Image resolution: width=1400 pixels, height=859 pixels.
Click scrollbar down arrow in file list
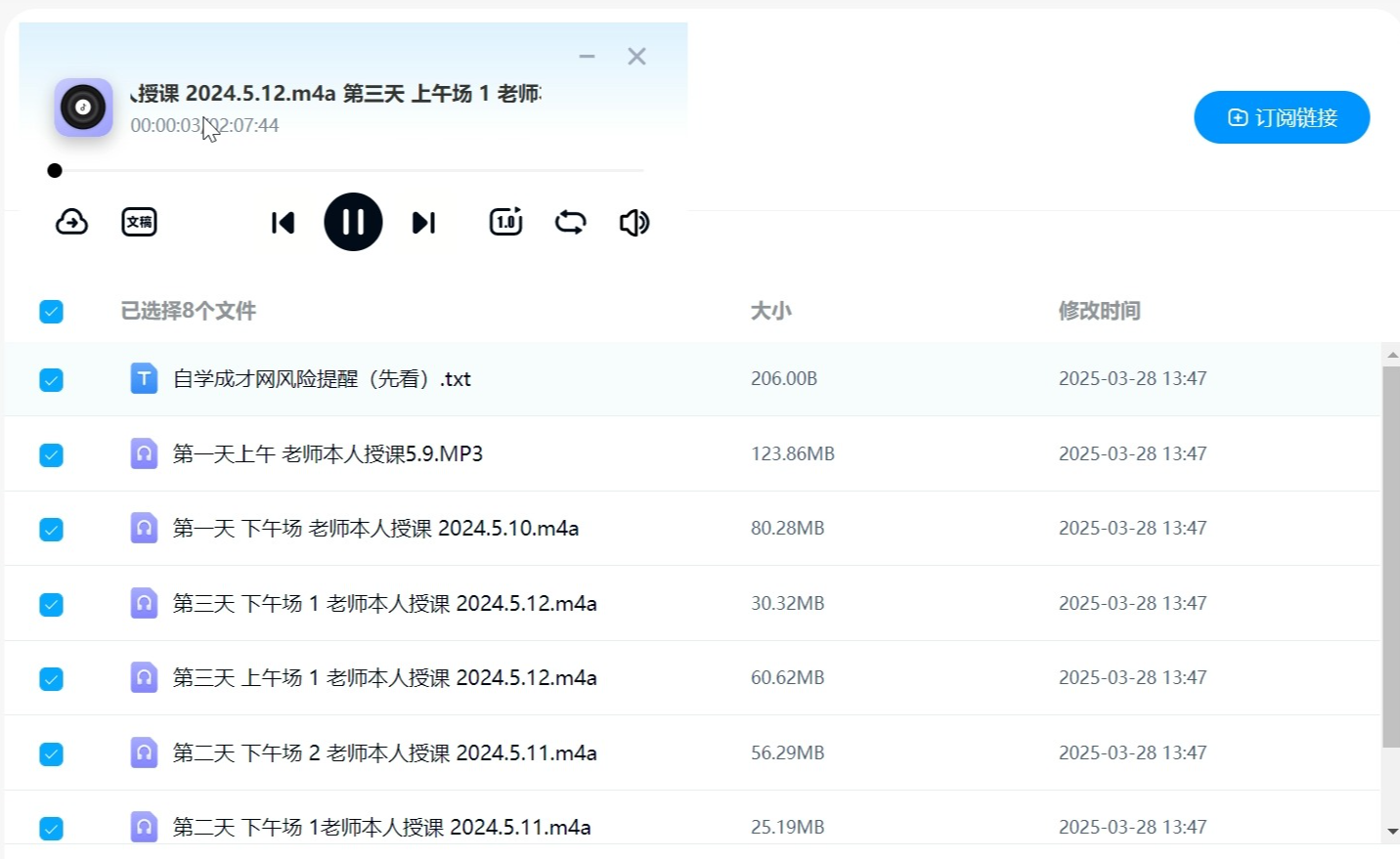[x=1392, y=832]
